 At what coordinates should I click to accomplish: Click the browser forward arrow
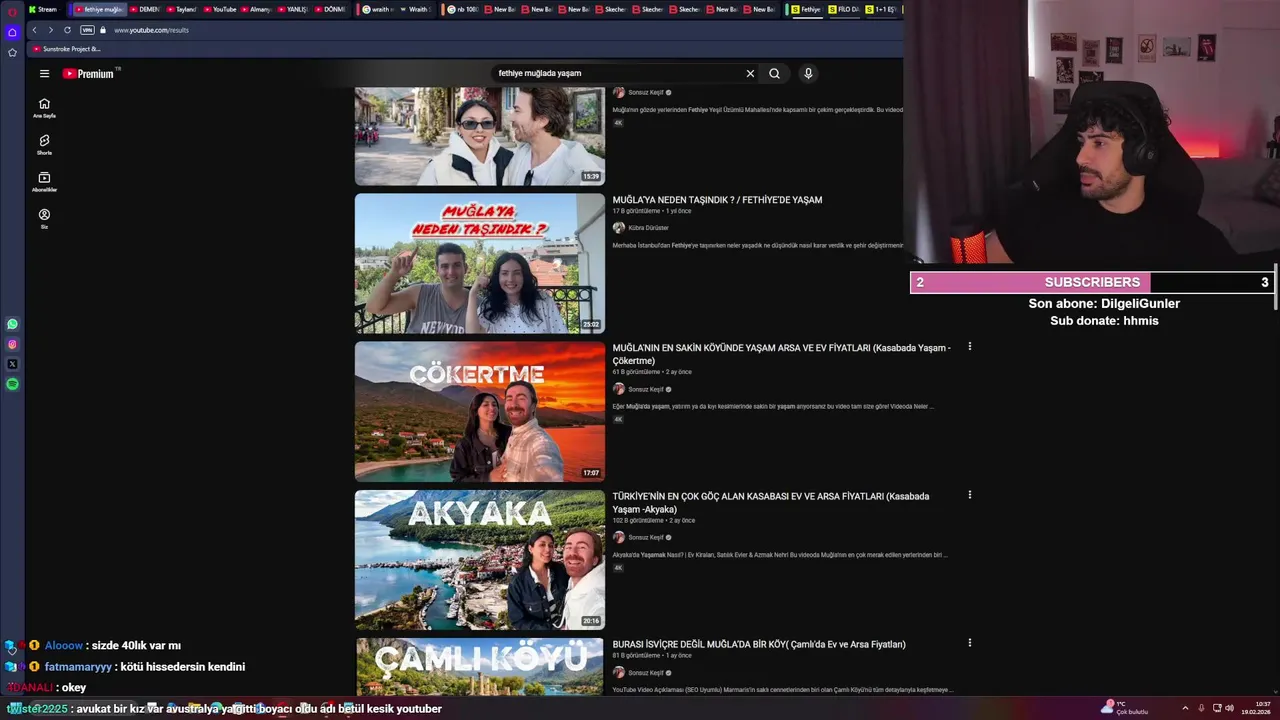click(50, 30)
